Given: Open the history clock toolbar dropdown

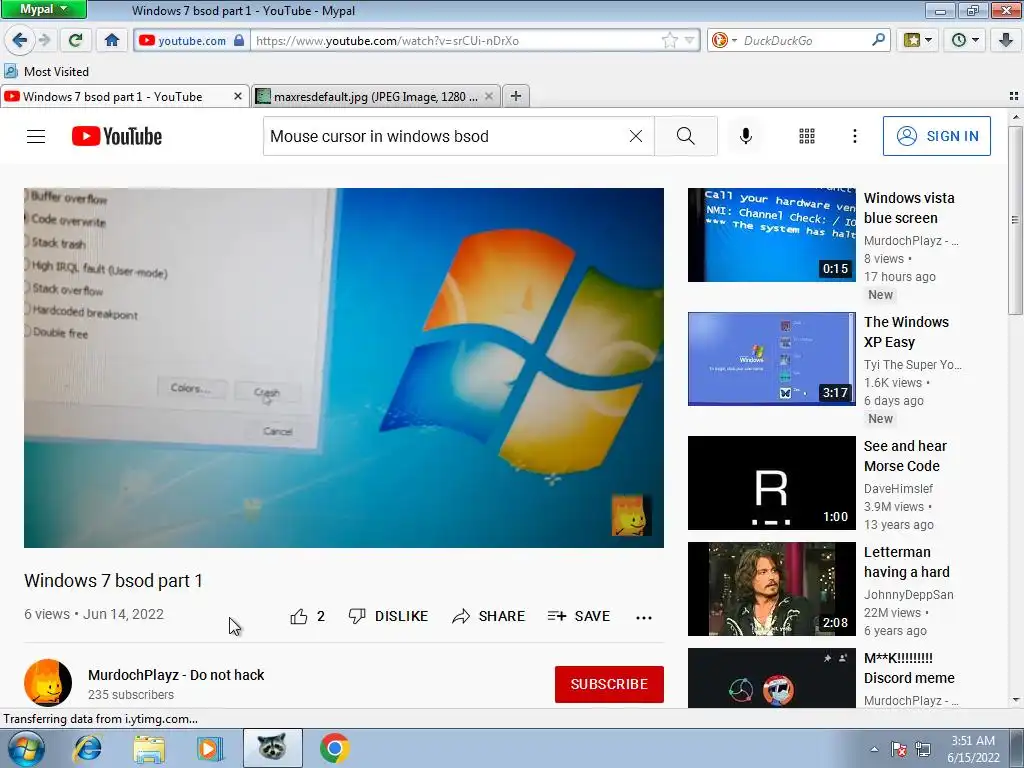Looking at the screenshot, I should click(965, 40).
